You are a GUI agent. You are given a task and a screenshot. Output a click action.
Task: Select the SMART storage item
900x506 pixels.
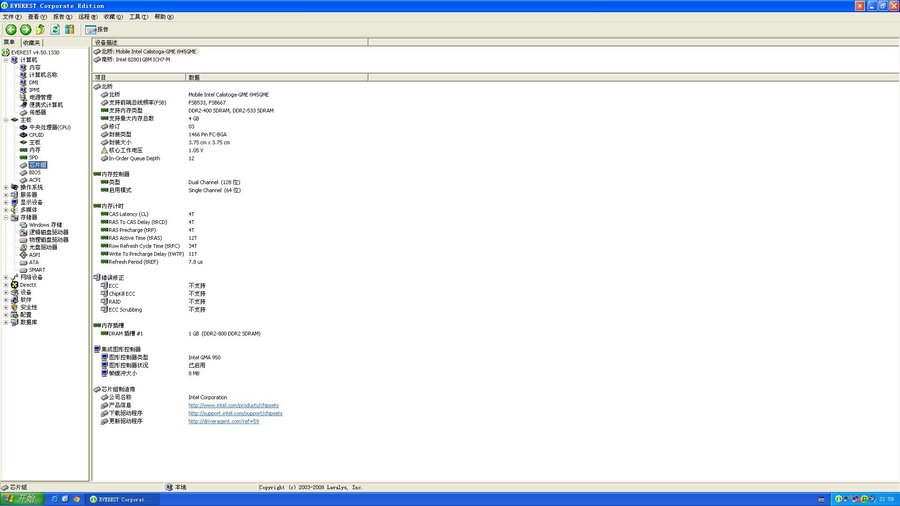[36, 270]
